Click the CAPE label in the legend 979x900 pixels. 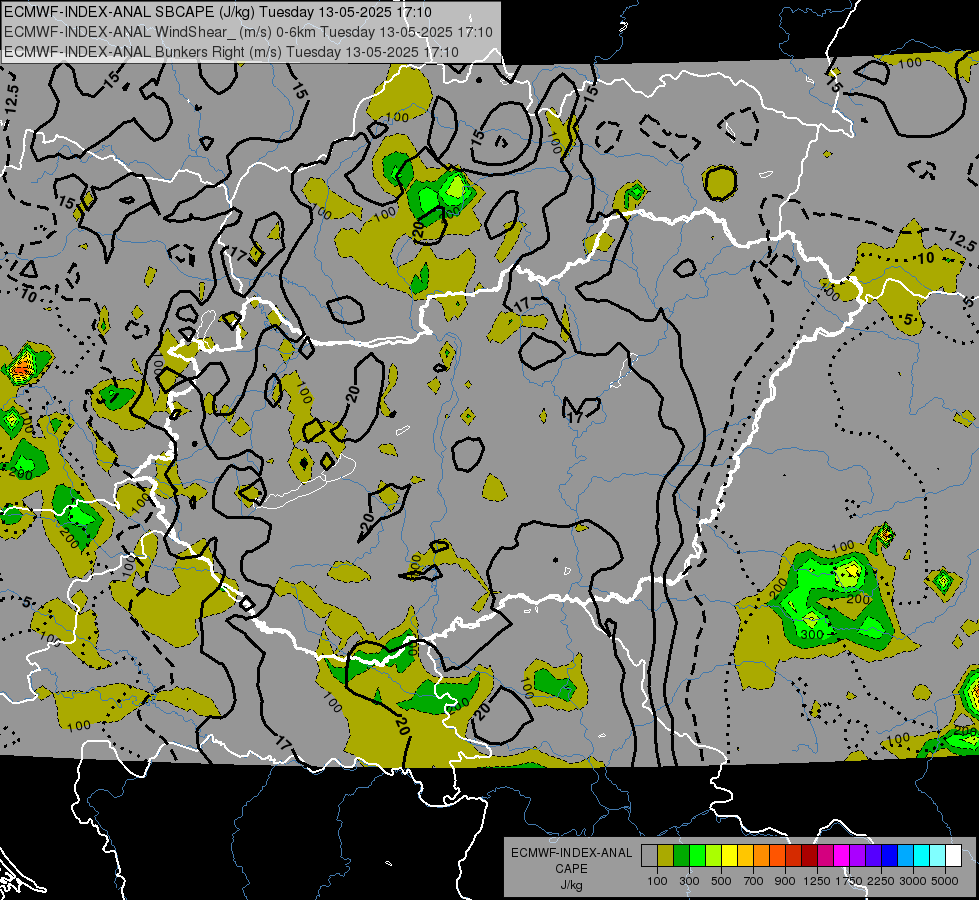[572, 868]
